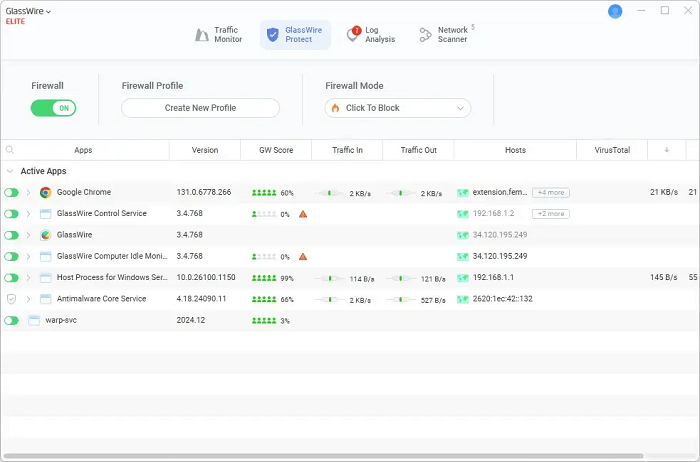Click the Network Scanner nodes icon
The height and width of the screenshot is (462, 700).
click(x=425, y=35)
